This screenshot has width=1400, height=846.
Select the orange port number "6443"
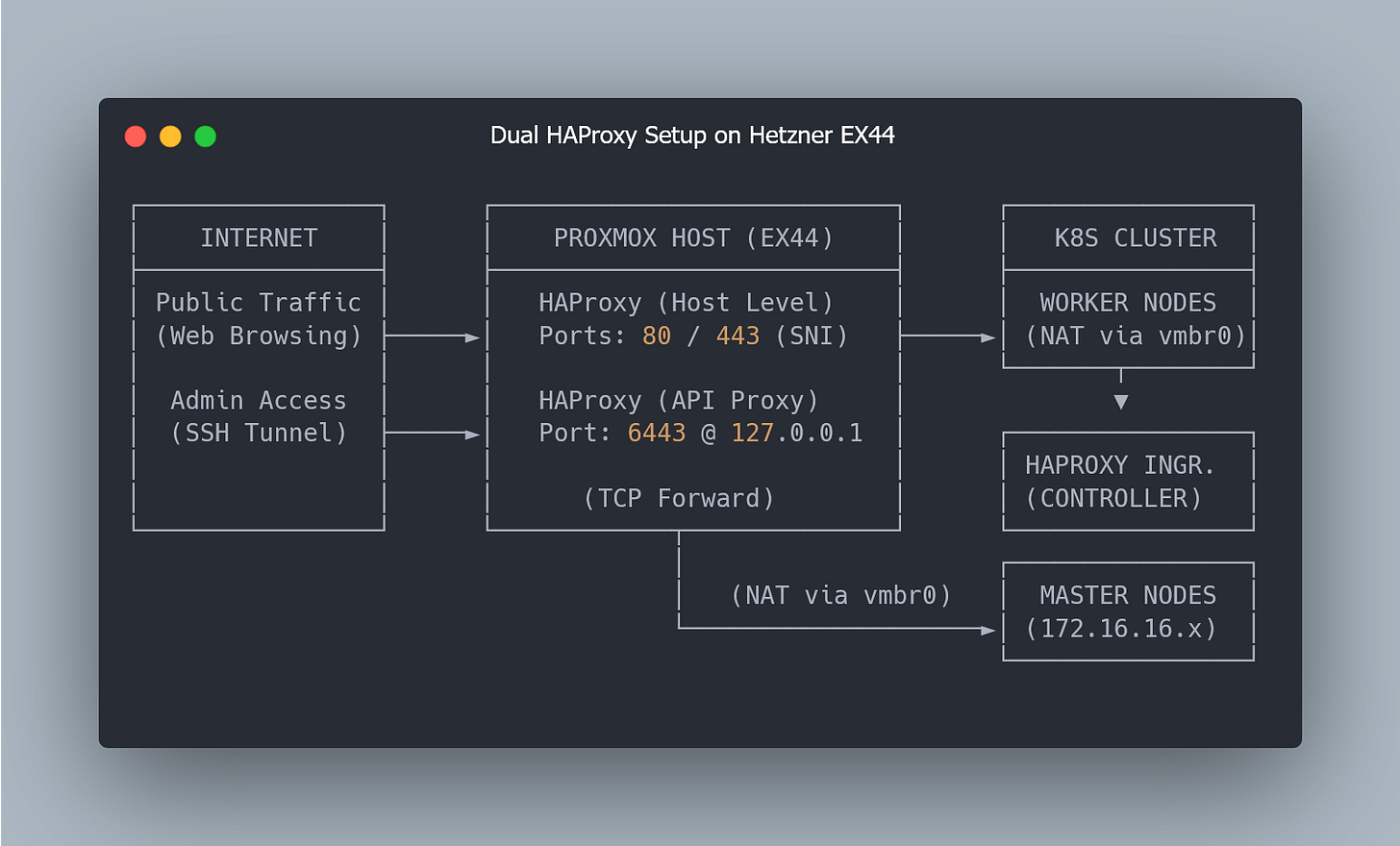tap(657, 434)
